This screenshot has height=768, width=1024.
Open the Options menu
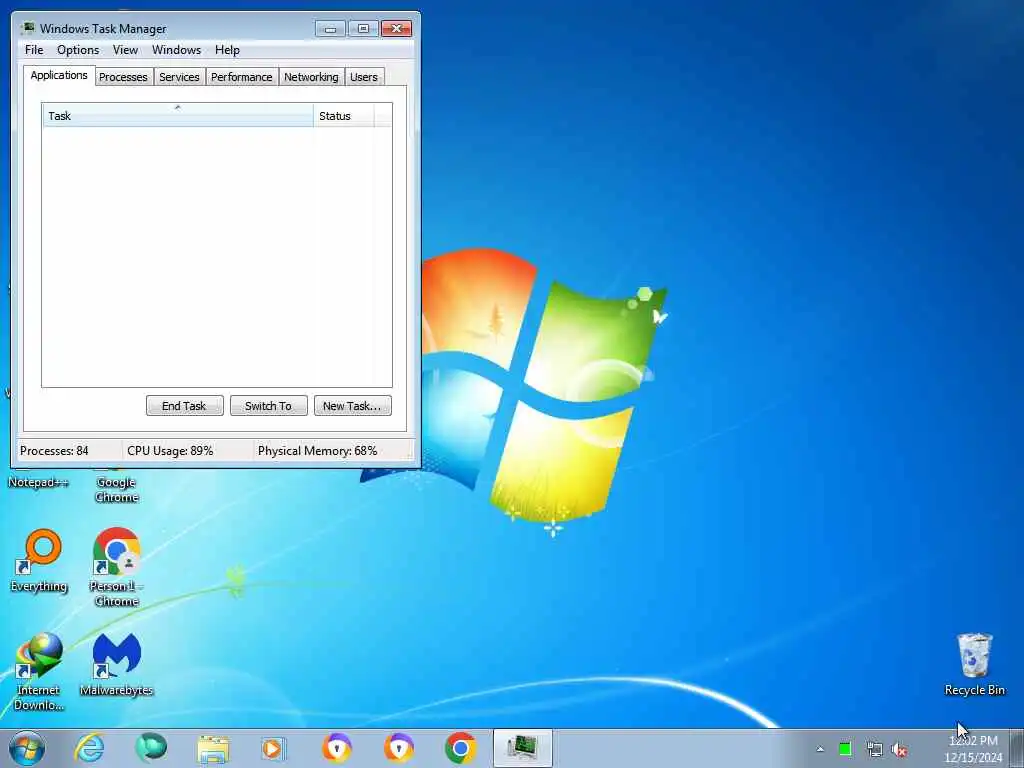78,50
